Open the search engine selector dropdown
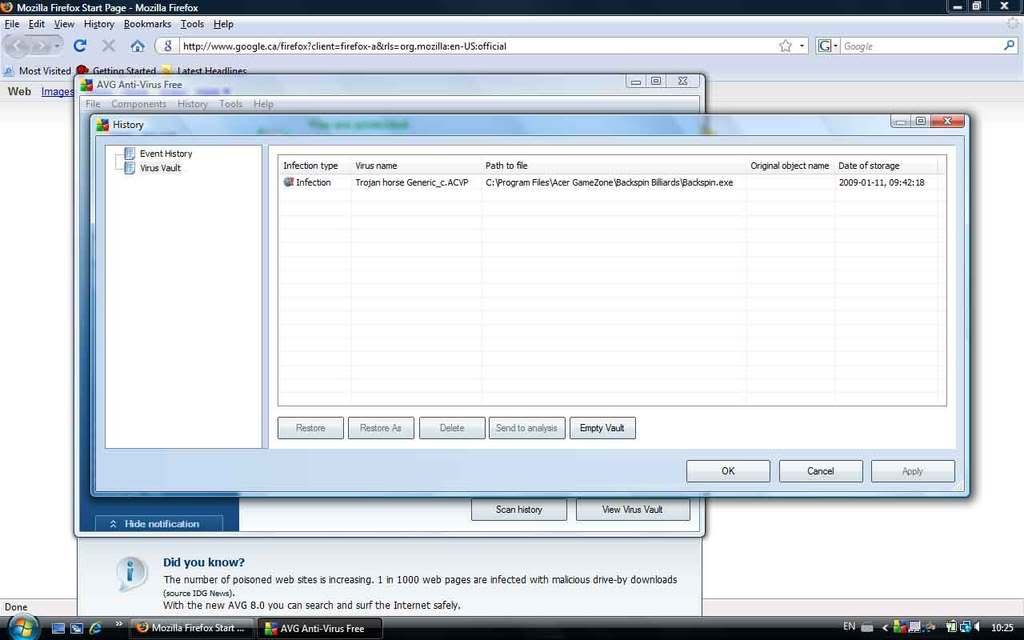 click(827, 46)
